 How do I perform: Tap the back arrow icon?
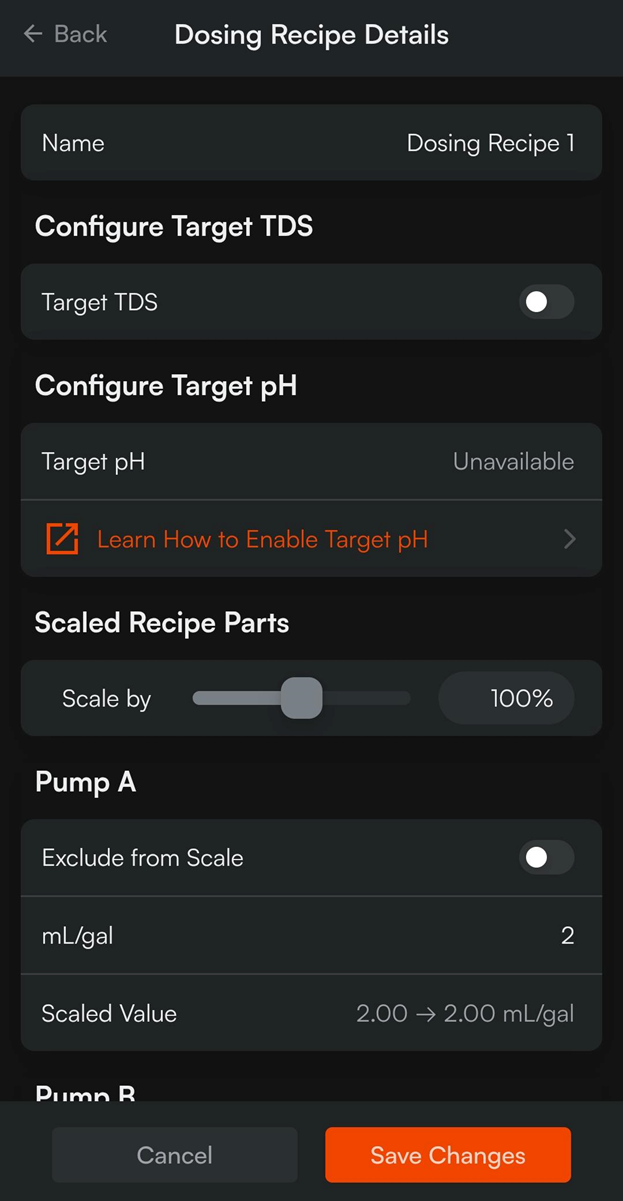(x=33, y=34)
